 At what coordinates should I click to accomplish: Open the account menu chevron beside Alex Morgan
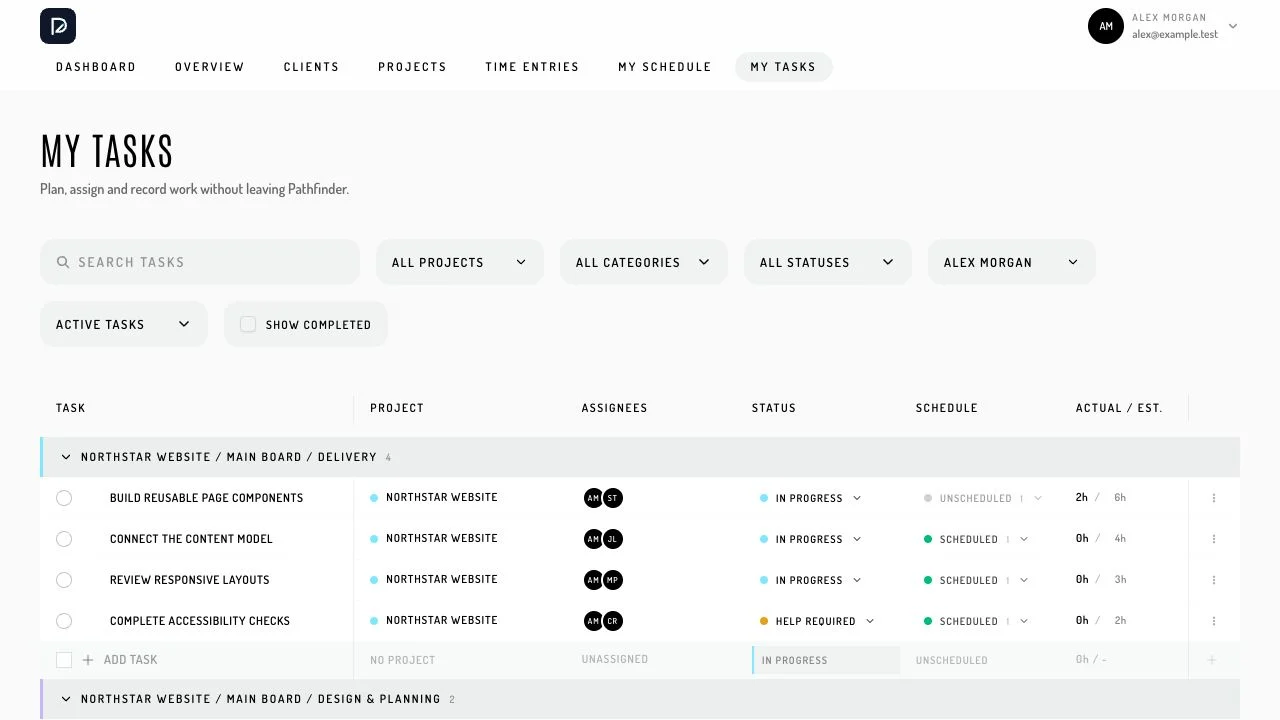[1233, 27]
